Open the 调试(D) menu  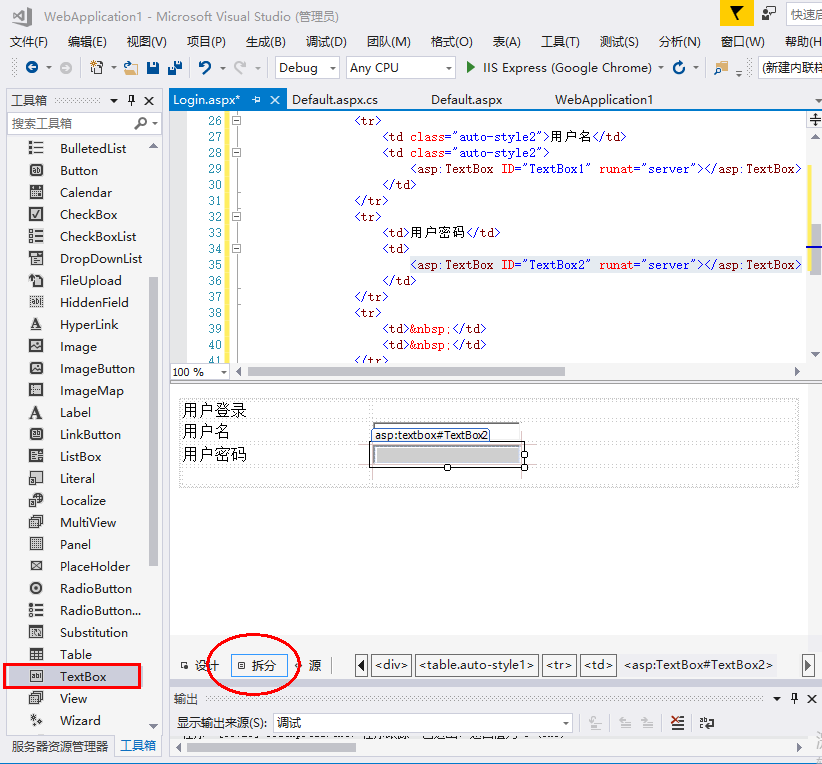[326, 42]
